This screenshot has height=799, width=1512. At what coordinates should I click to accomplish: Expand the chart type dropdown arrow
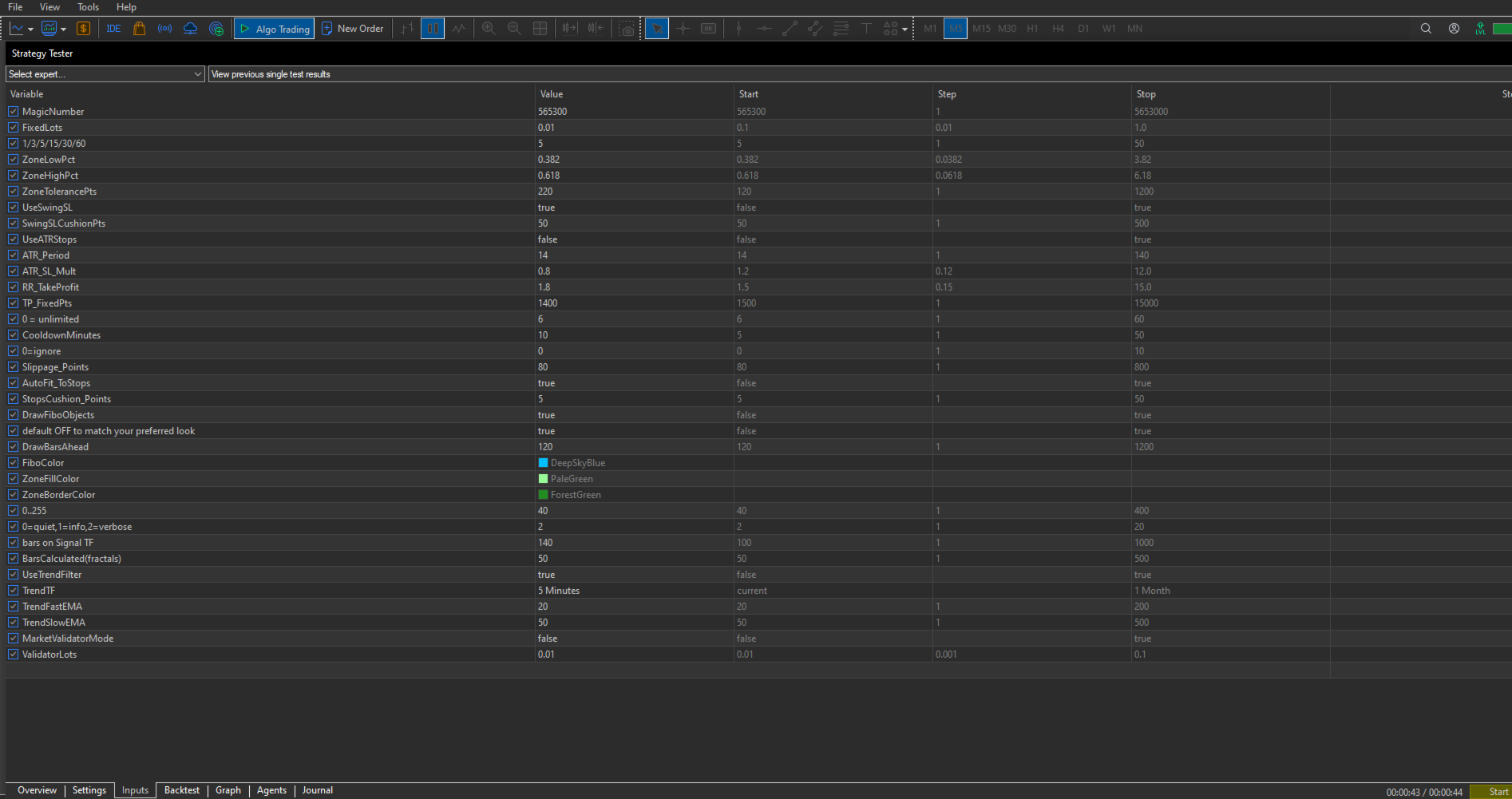coord(30,30)
